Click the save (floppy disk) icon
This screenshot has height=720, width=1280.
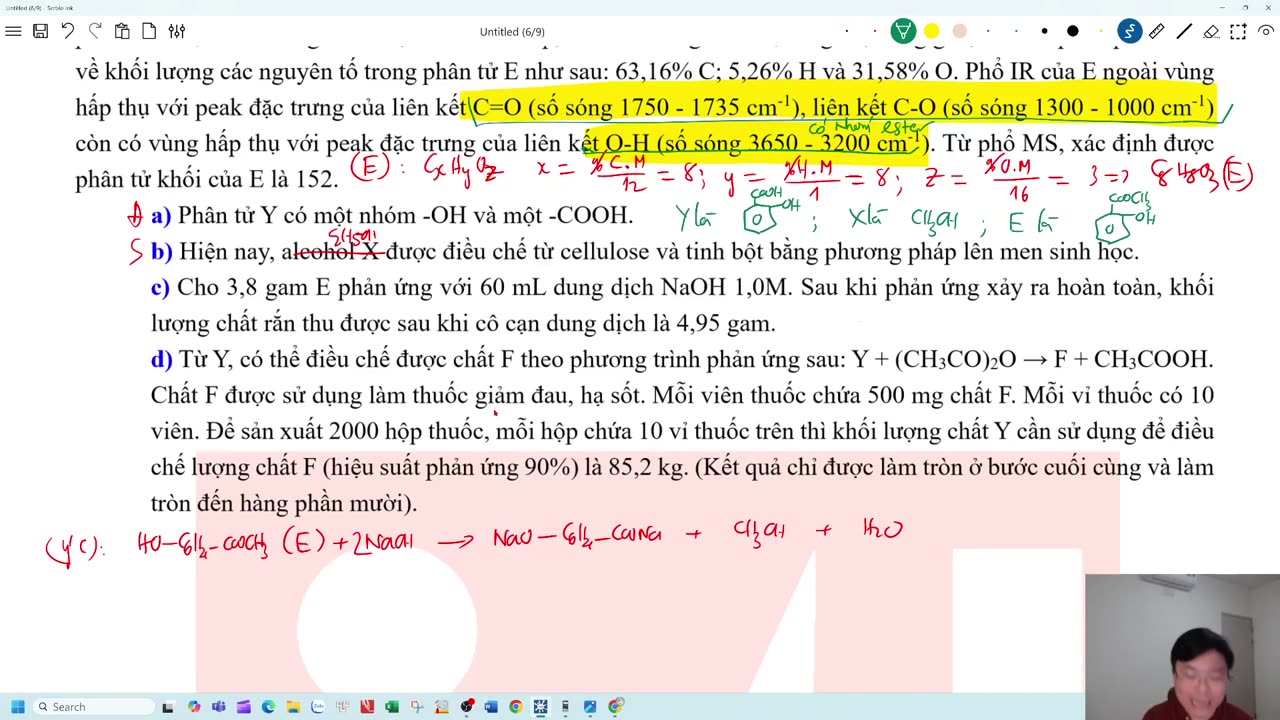tap(40, 31)
